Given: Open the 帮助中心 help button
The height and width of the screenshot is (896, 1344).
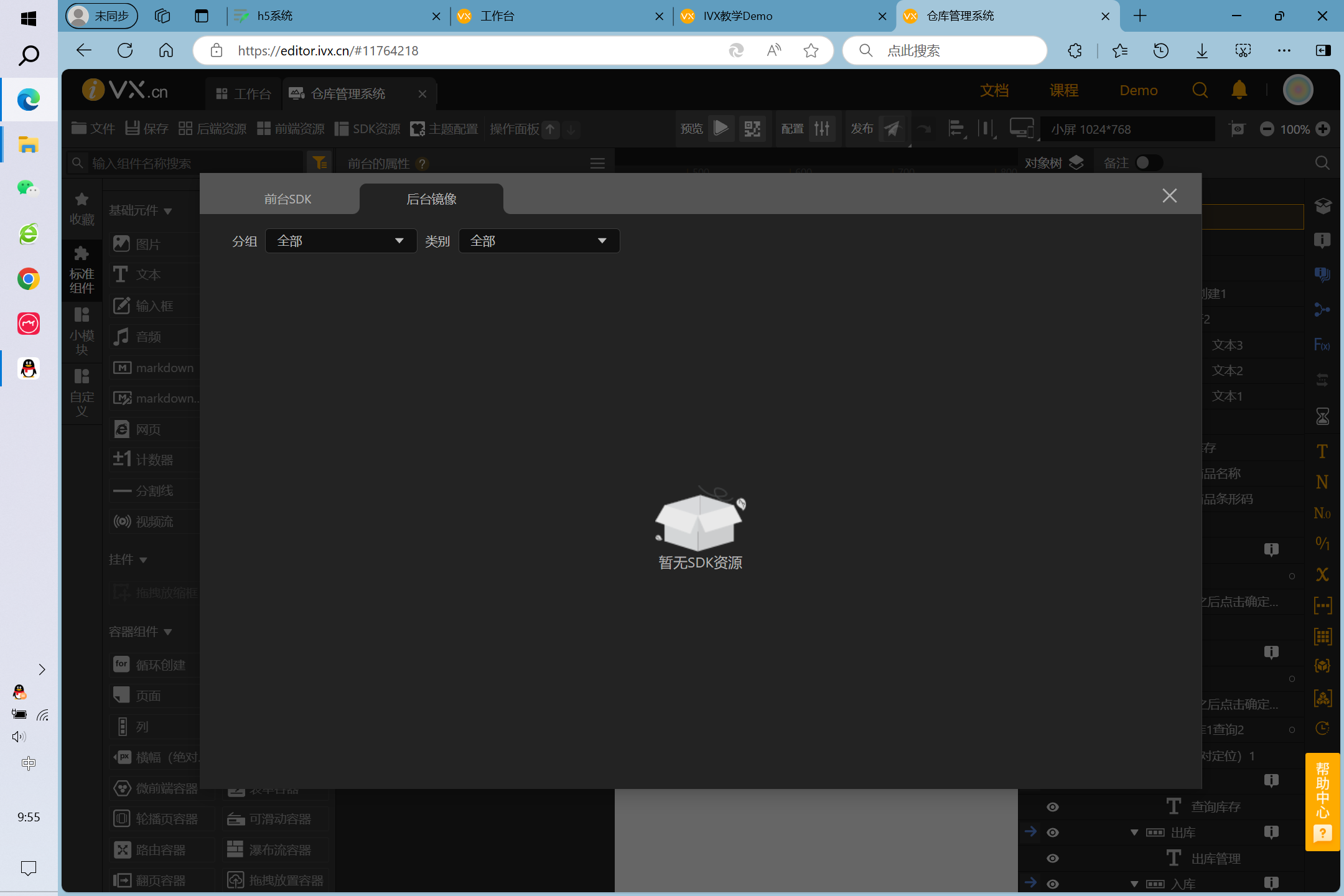Looking at the screenshot, I should pos(1322,801).
